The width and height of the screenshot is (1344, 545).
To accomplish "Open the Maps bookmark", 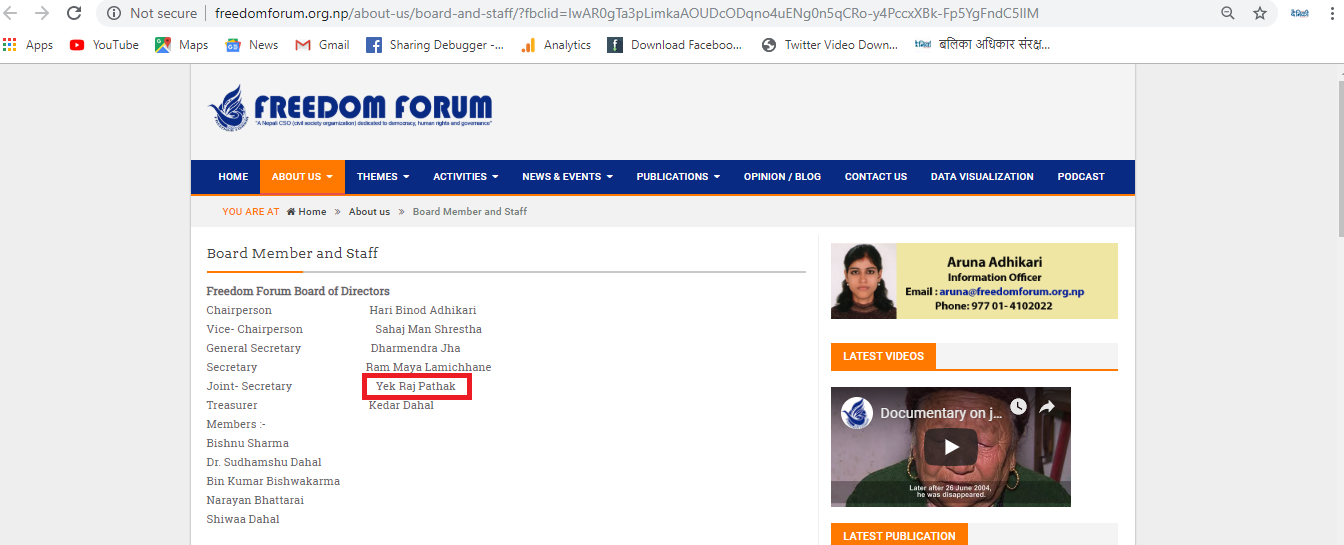I will (182, 45).
